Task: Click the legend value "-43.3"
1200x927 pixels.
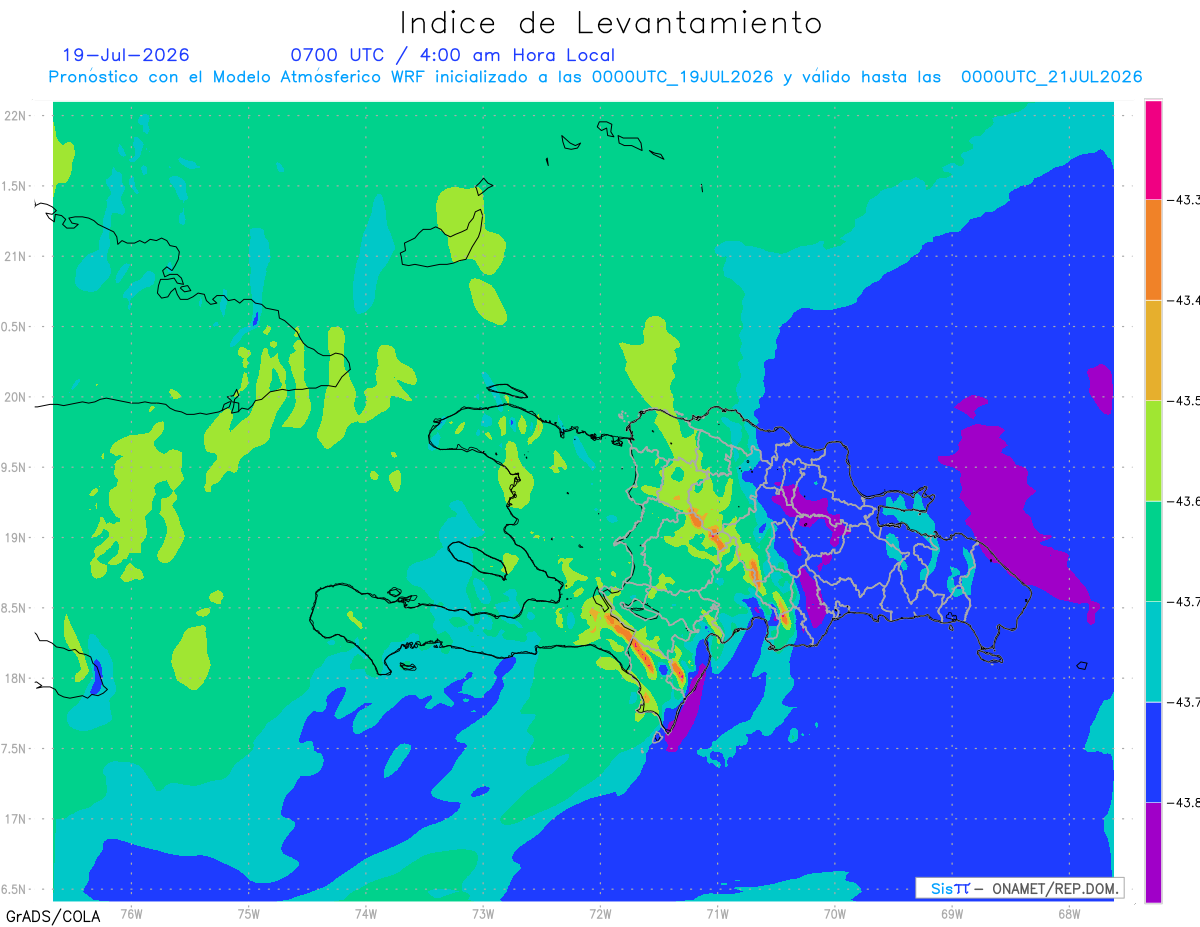Action: click(1185, 200)
